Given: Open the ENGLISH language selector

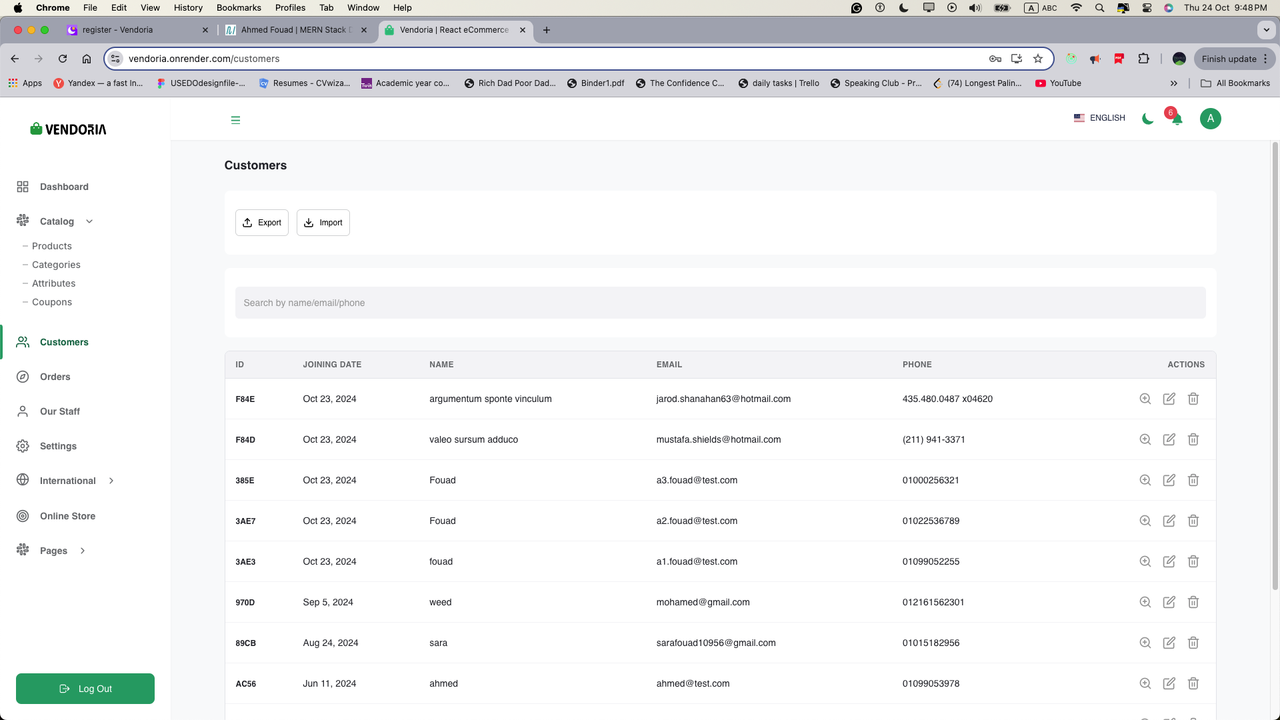Looking at the screenshot, I should [1099, 118].
